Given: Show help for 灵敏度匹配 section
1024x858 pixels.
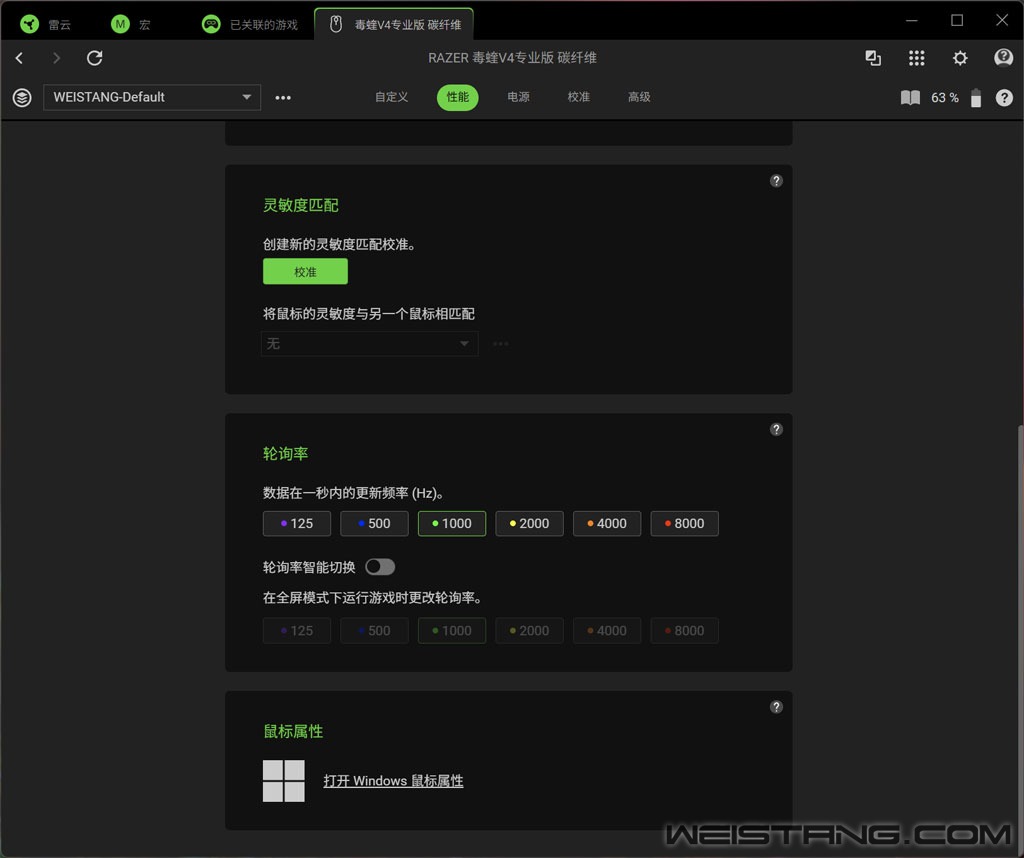Looking at the screenshot, I should click(x=776, y=181).
